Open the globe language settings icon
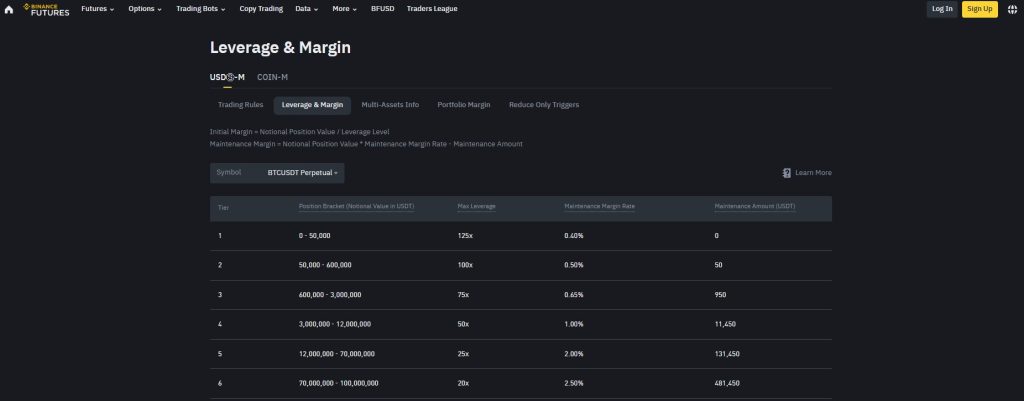Screen dimensions: 1024x401 (x=1012, y=9)
